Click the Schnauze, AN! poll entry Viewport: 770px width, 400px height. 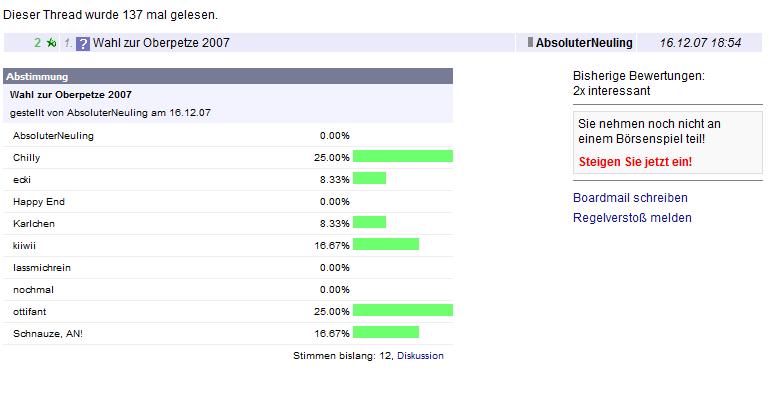click(x=228, y=333)
